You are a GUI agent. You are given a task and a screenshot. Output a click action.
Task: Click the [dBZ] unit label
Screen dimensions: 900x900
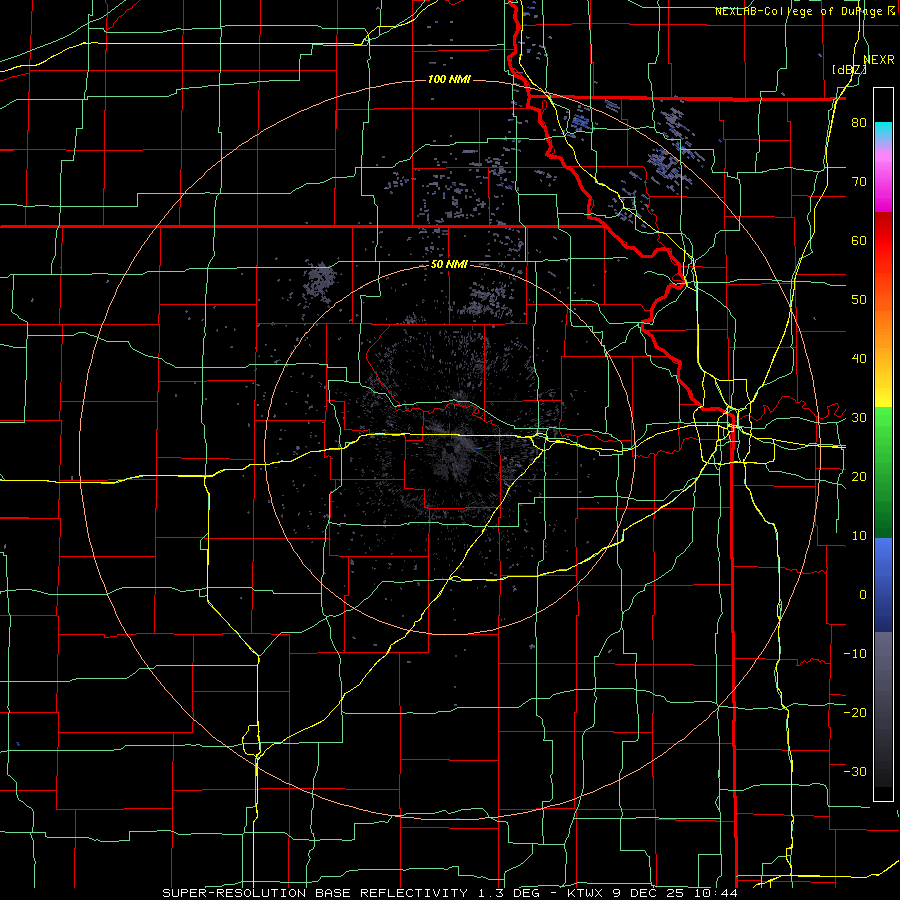849,69
